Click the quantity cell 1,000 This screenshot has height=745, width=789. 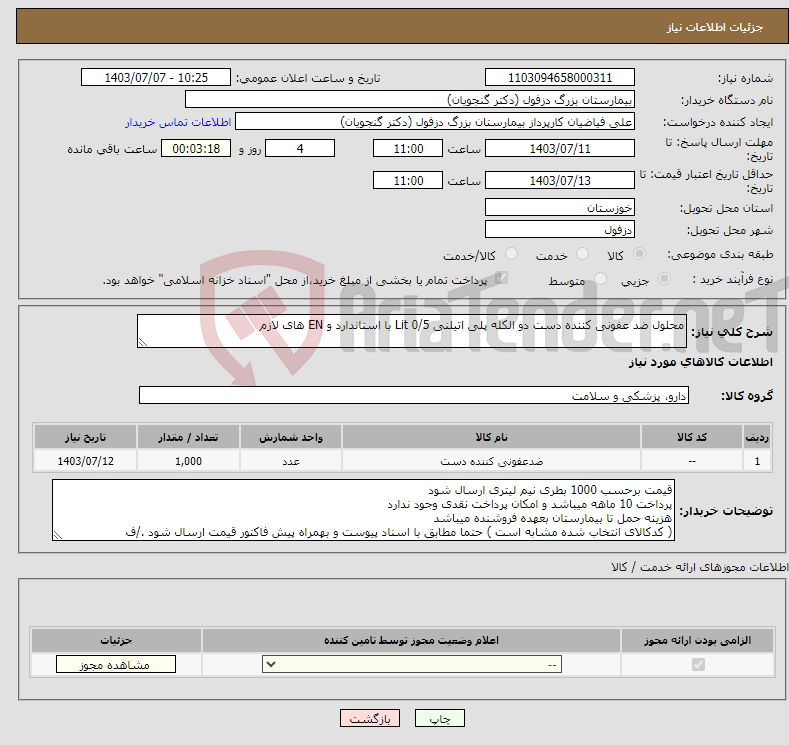pyautogui.click(x=188, y=461)
